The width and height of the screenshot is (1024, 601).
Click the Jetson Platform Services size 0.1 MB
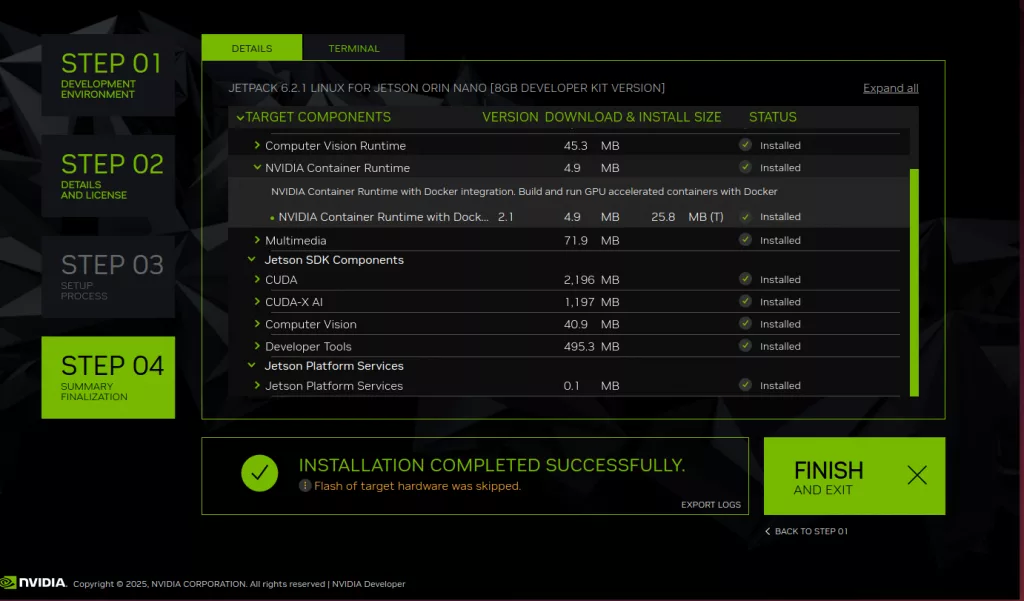click(591, 385)
